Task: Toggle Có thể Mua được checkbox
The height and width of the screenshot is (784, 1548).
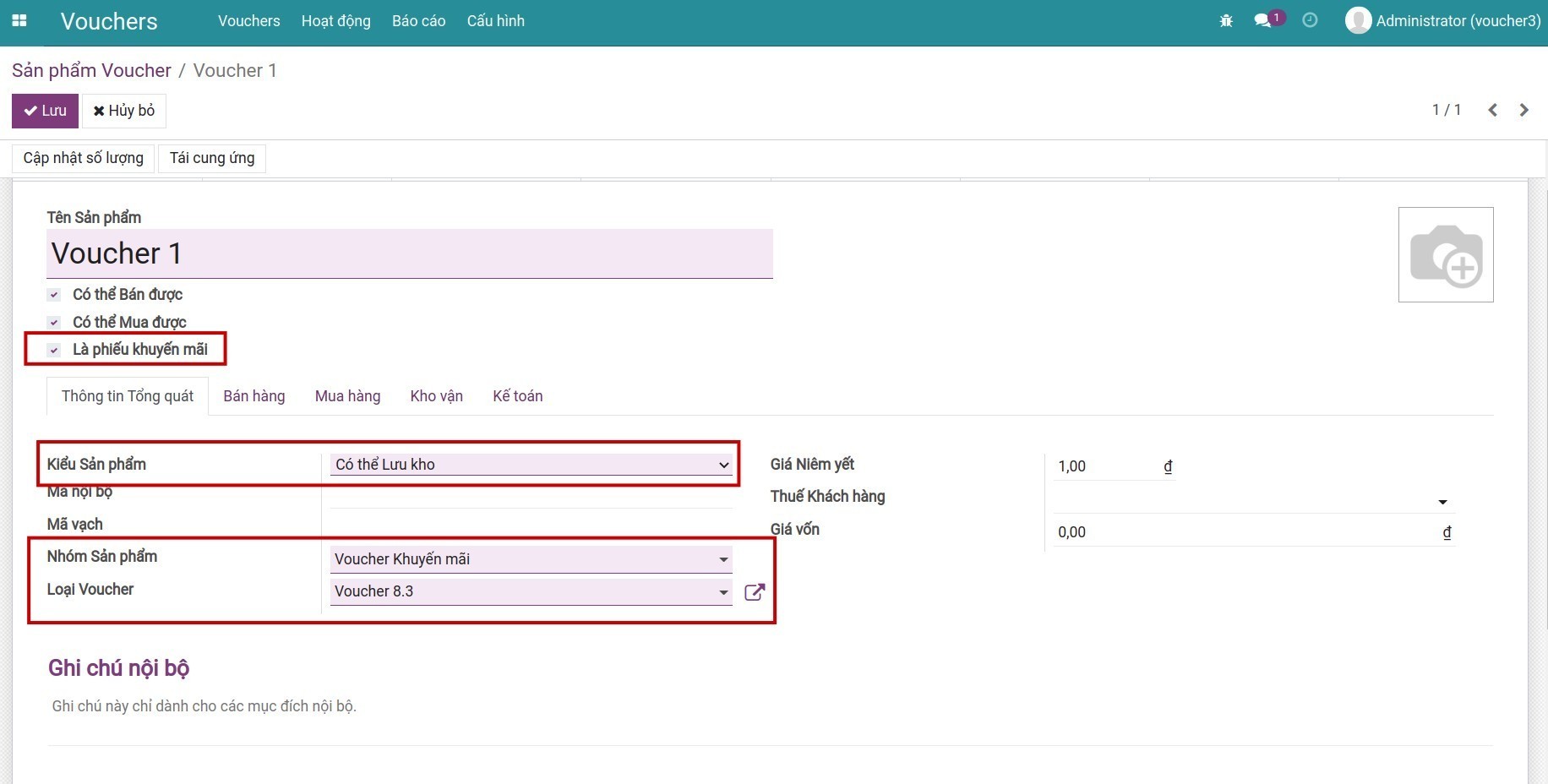Action: click(54, 323)
